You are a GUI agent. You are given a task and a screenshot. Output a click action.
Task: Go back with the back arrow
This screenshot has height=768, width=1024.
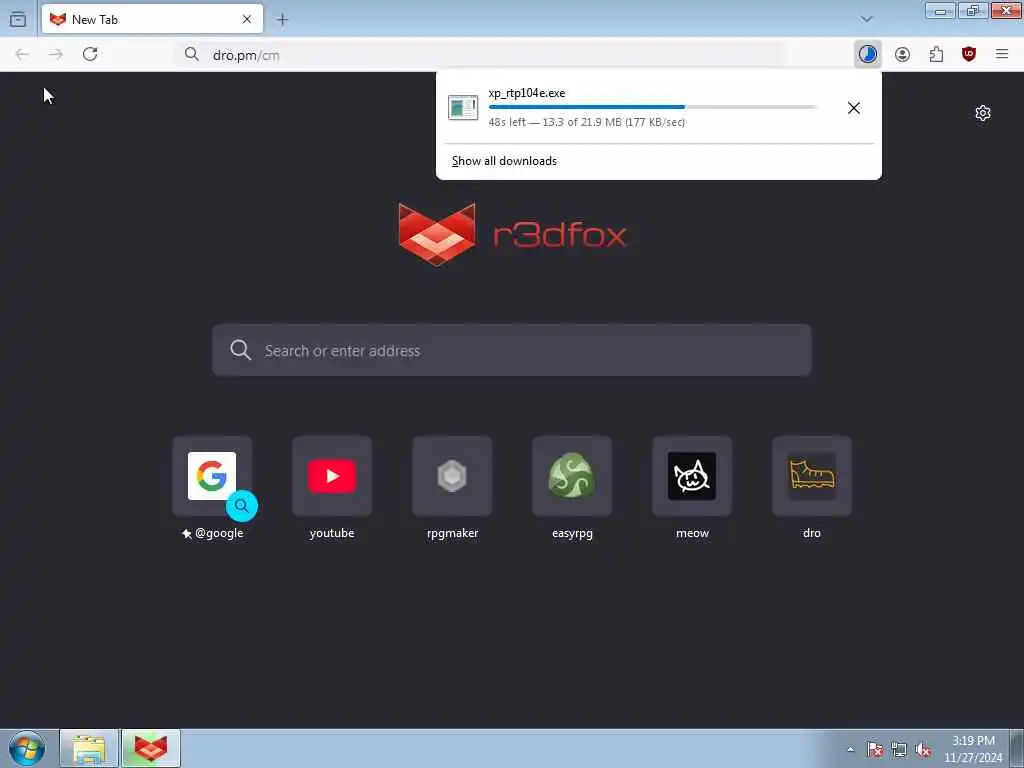(x=22, y=55)
